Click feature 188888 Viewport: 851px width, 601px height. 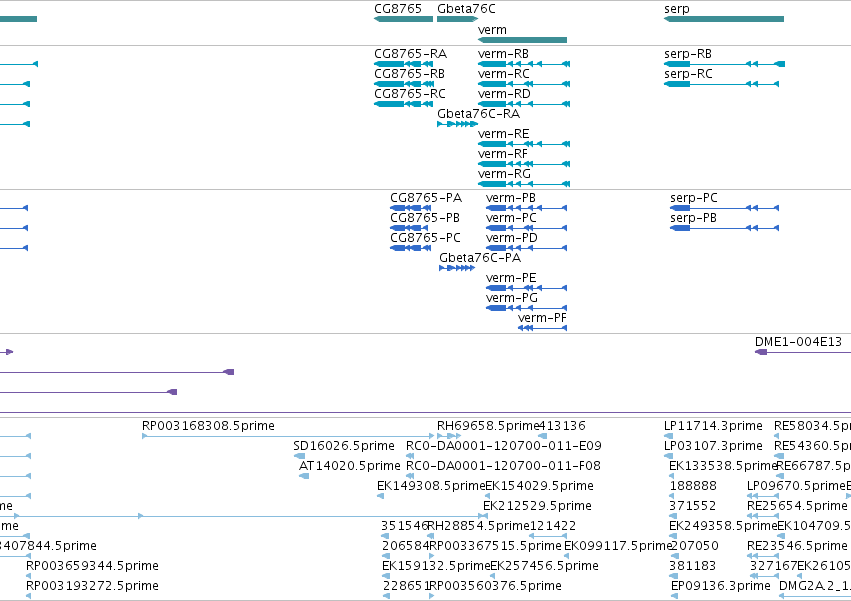[x=672, y=496]
